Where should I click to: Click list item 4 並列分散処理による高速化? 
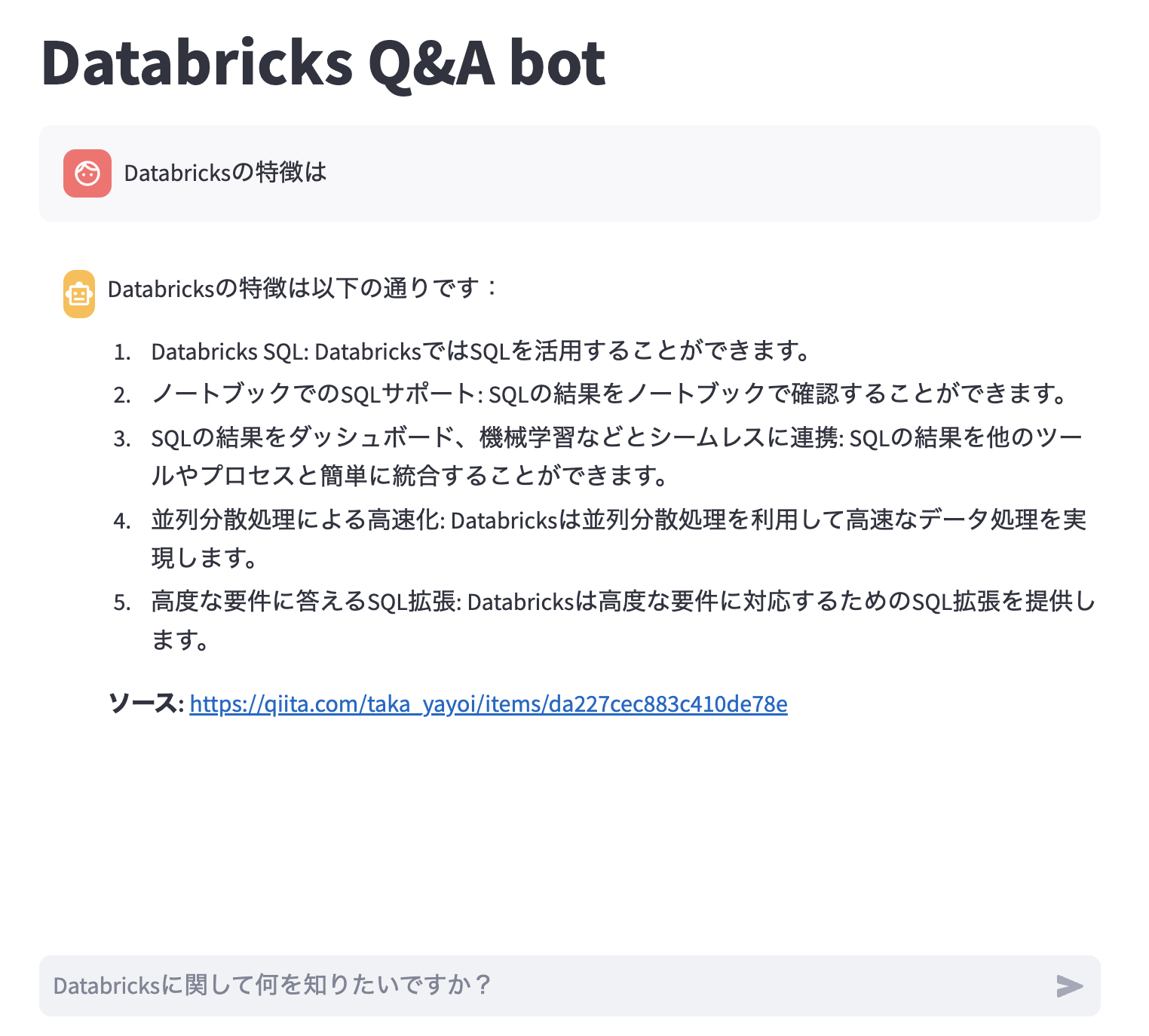(618, 520)
